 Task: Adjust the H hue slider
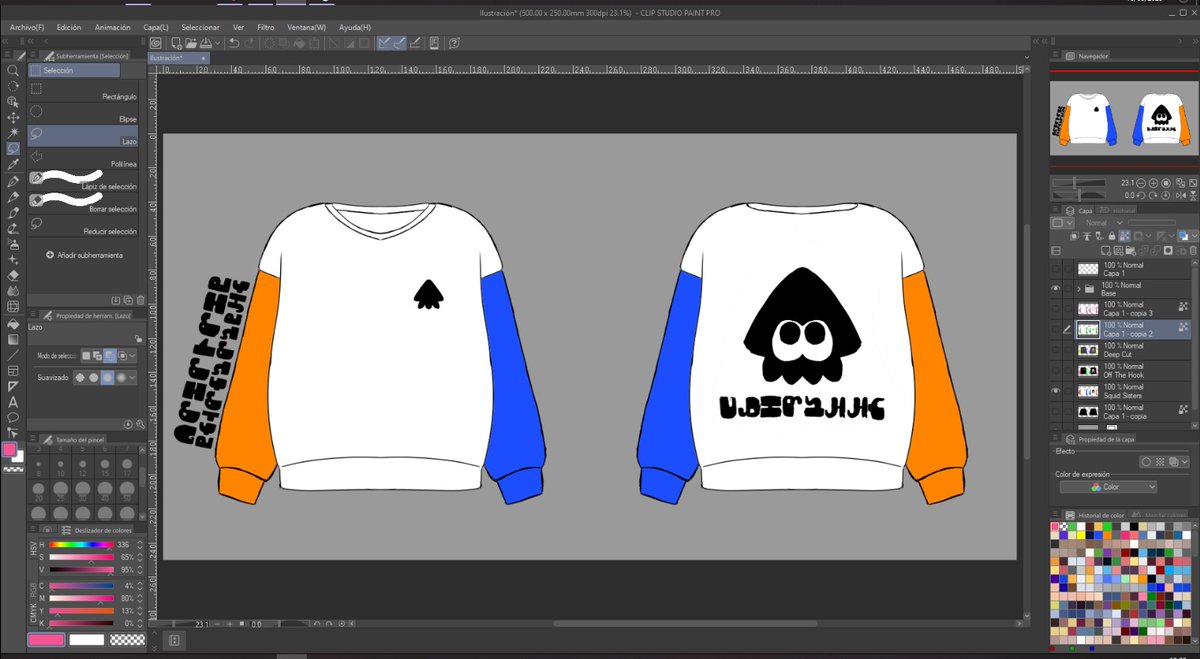tap(82, 544)
